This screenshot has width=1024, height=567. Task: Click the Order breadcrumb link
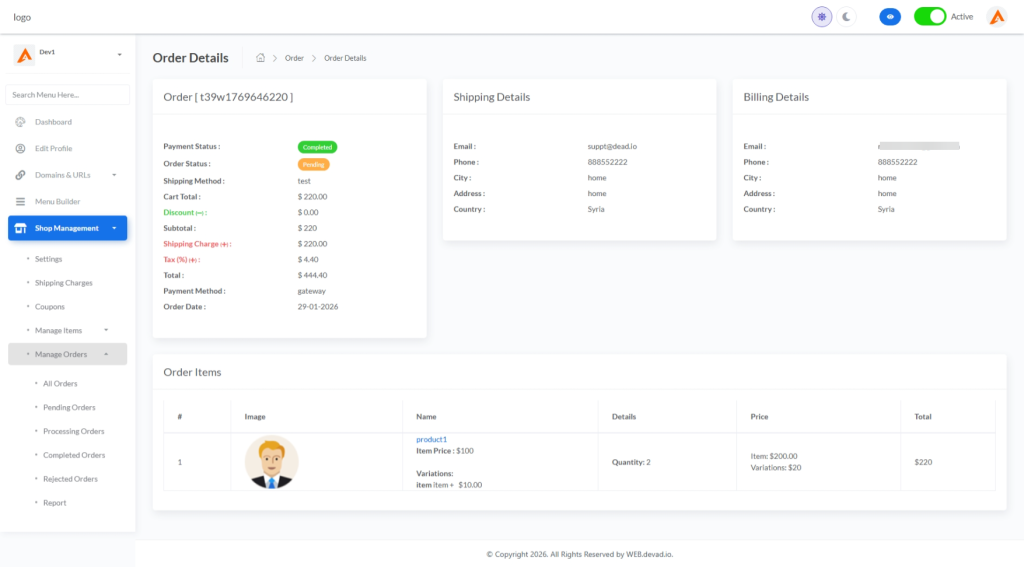pyautogui.click(x=294, y=58)
